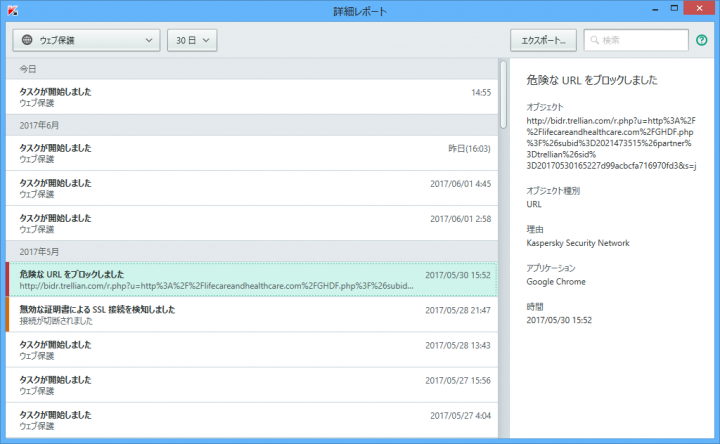
Task: Focus the 検索 search field
Action: (636, 40)
